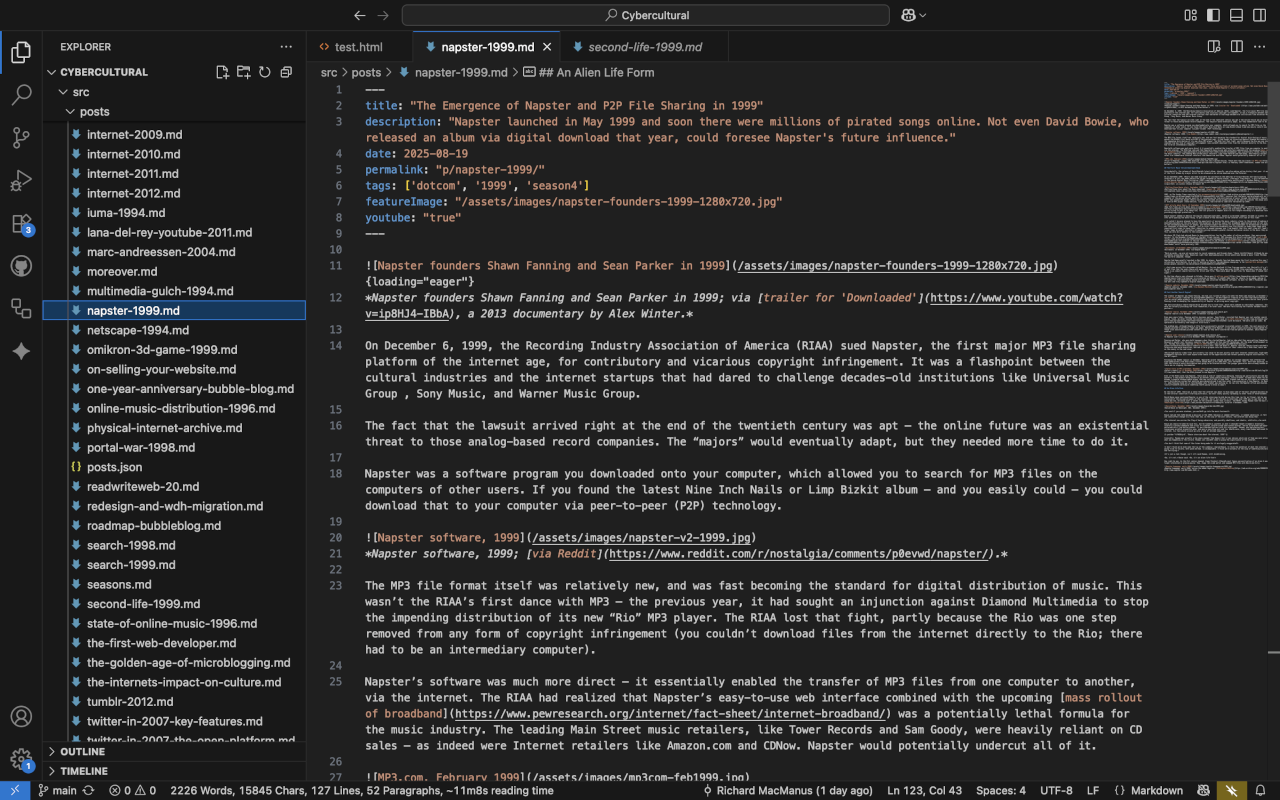Open Copilot chat icon in title bar
This screenshot has width=1280, height=800.
pos(908,15)
